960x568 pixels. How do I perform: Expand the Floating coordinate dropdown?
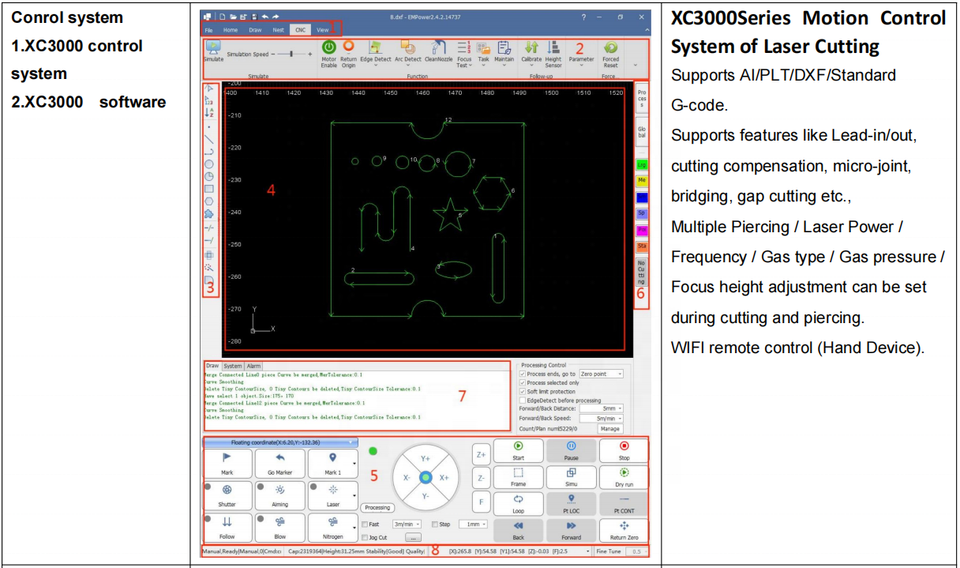click(x=351, y=443)
